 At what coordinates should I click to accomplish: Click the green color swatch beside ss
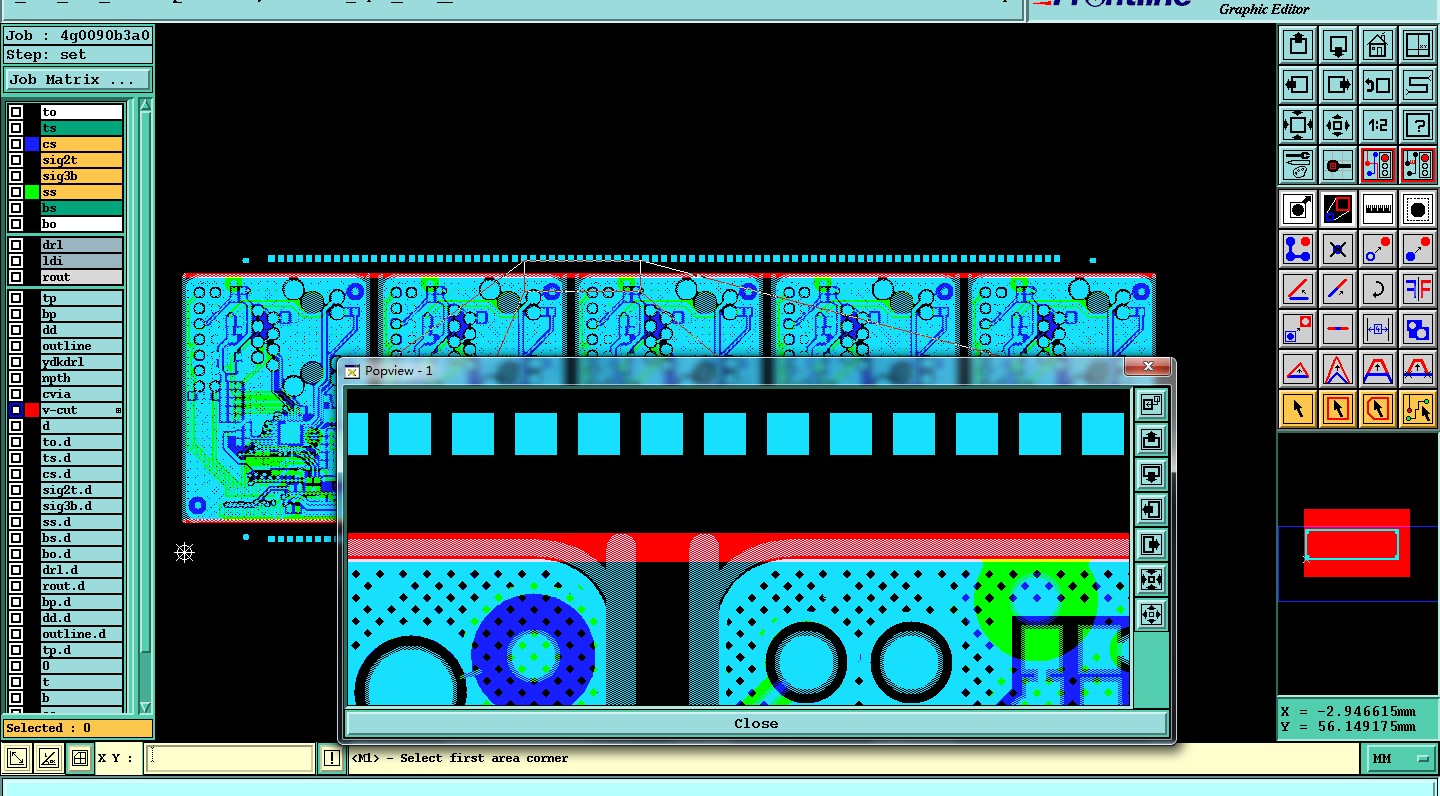tap(32, 192)
